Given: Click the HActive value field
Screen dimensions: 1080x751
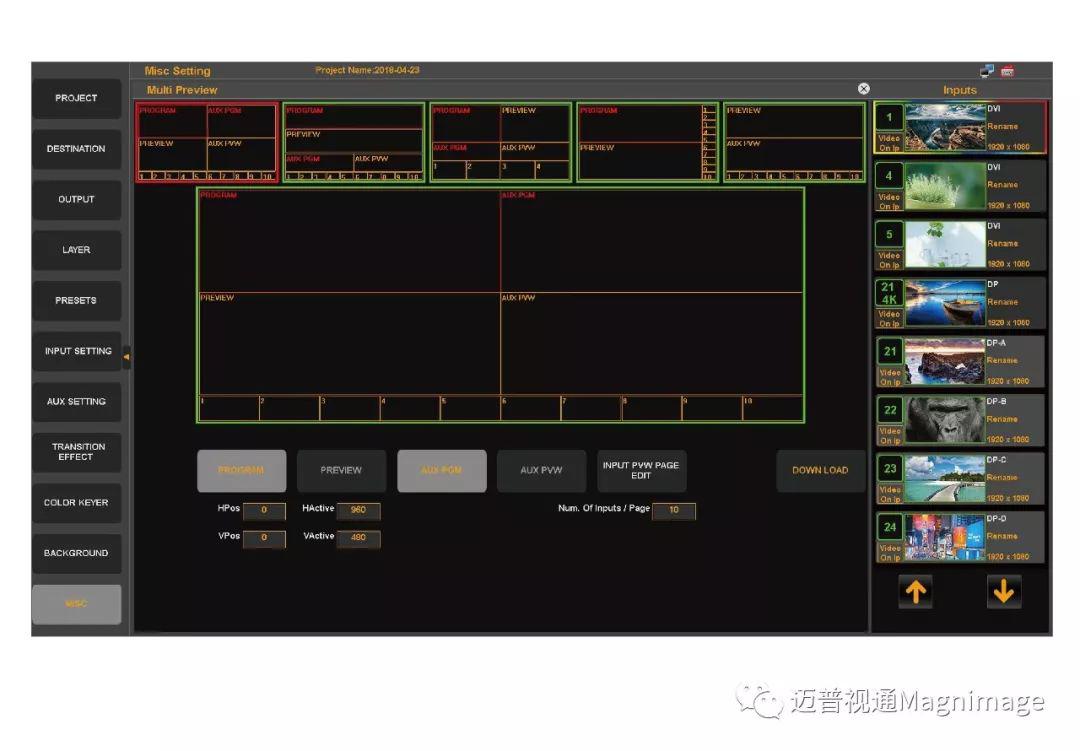Looking at the screenshot, I should (x=358, y=510).
